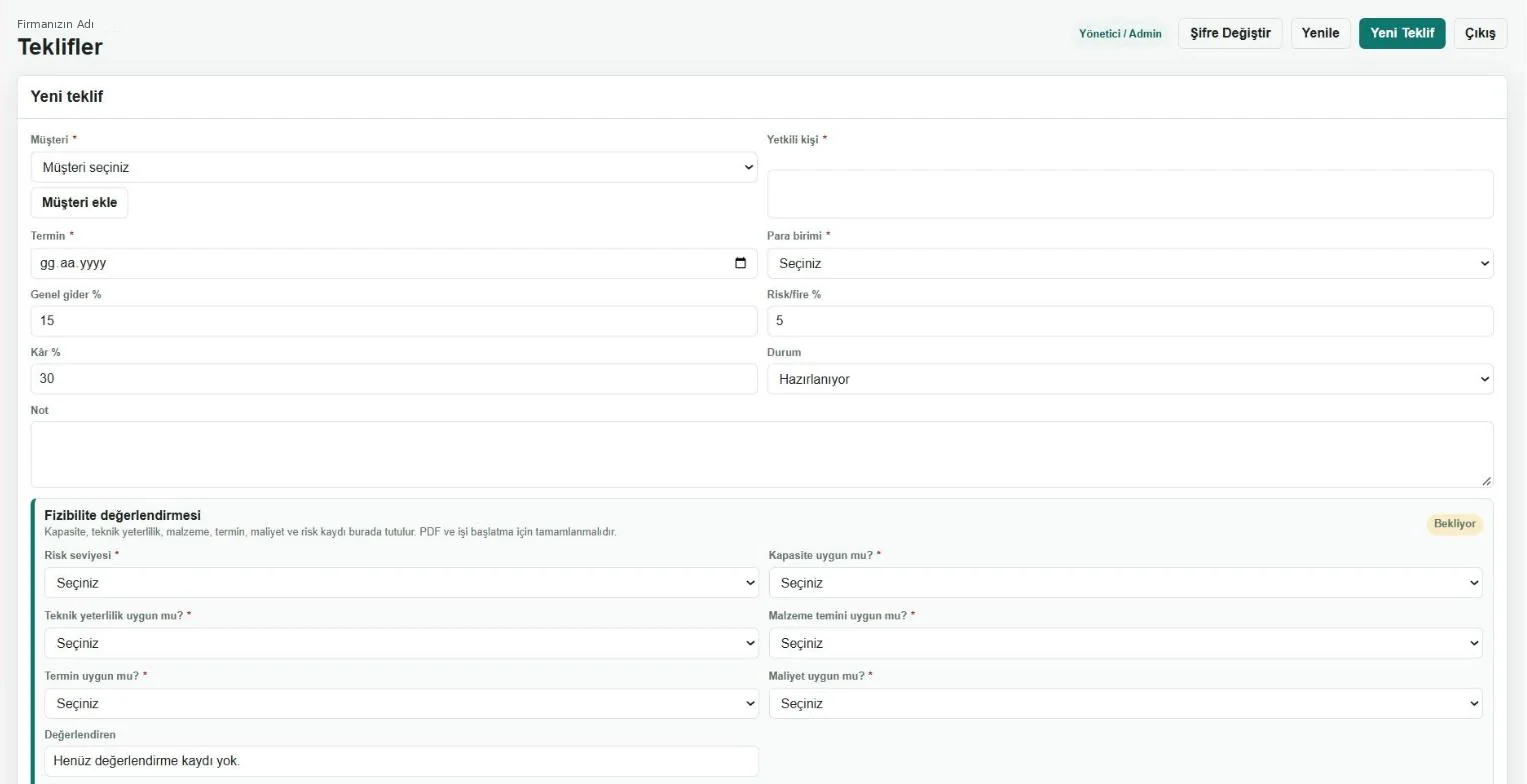The height and width of the screenshot is (784, 1527).
Task: Click the Yenile button
Action: pos(1321,33)
